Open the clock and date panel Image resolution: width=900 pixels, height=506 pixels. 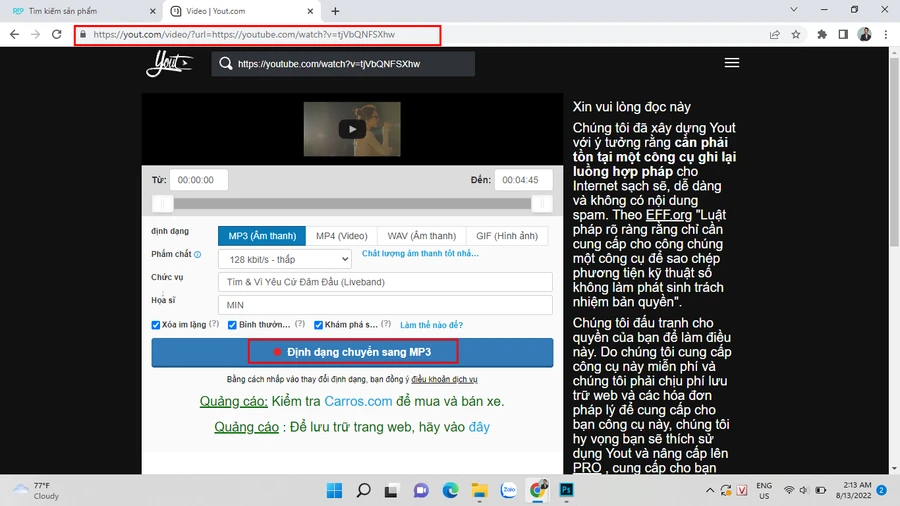point(853,491)
